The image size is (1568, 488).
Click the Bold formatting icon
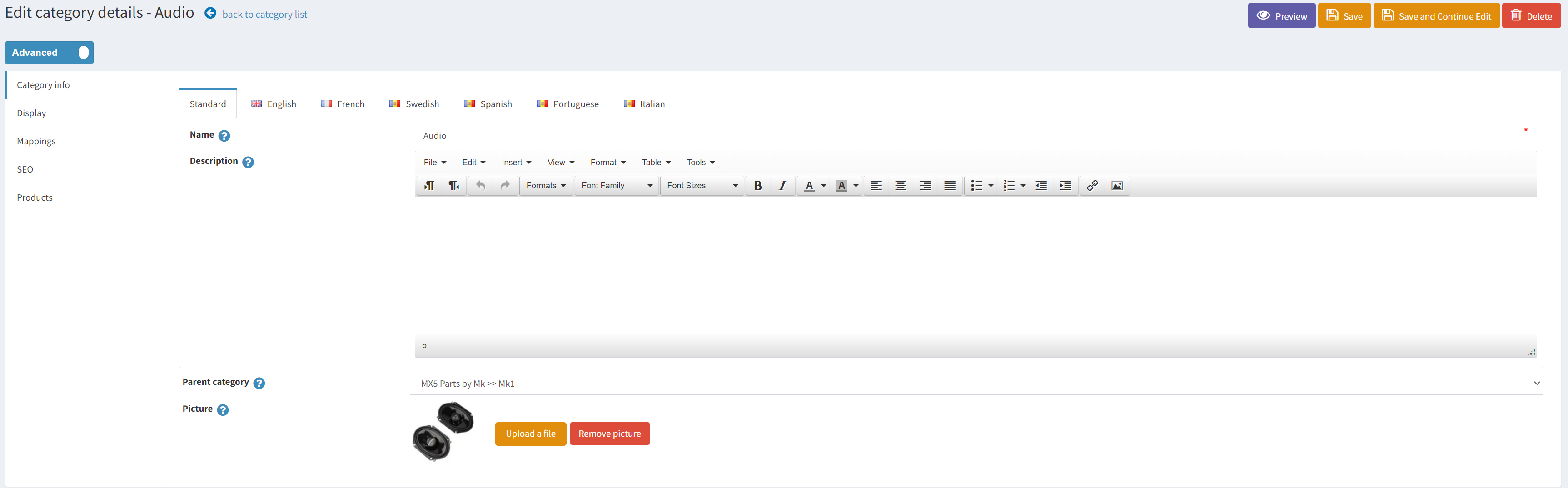pos(757,186)
